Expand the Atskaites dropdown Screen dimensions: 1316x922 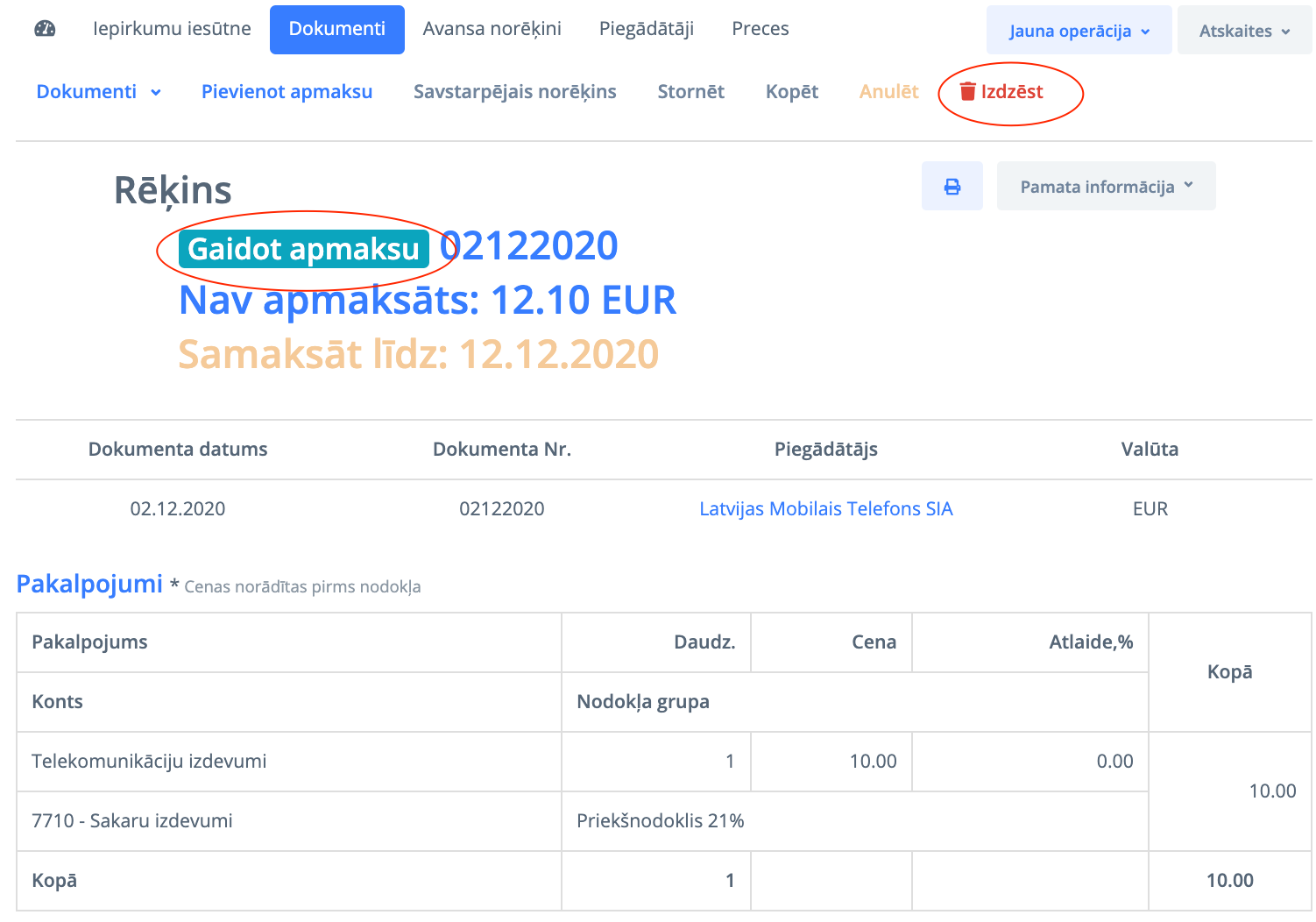[x=1243, y=31]
